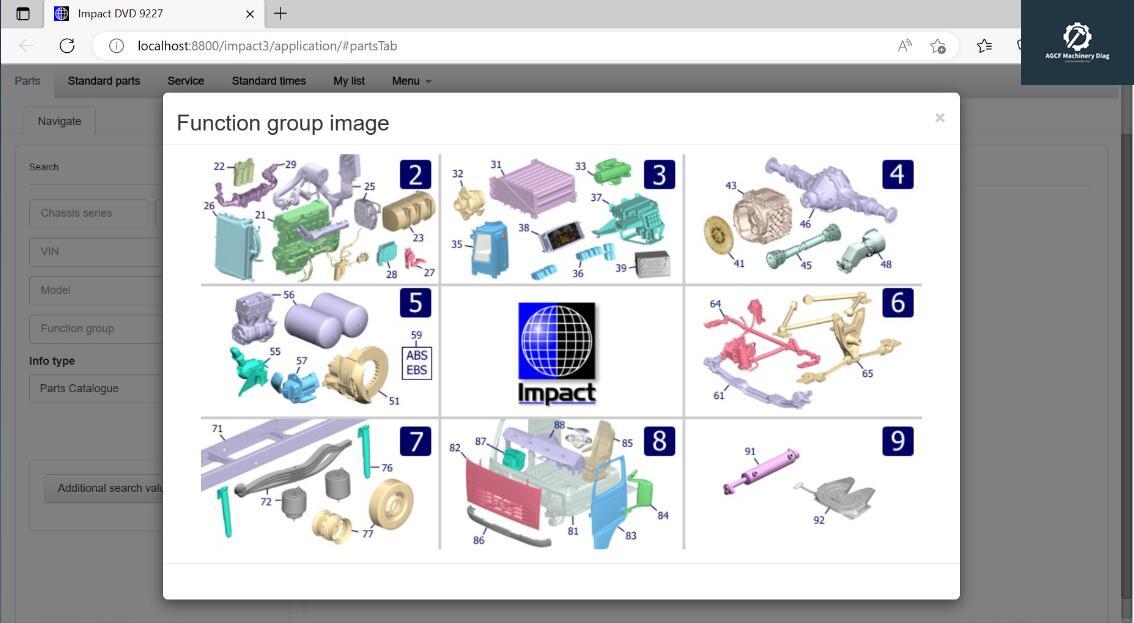Select function group 8 cab tile
Image resolution: width=1134 pixels, height=623 pixels.
(x=562, y=483)
